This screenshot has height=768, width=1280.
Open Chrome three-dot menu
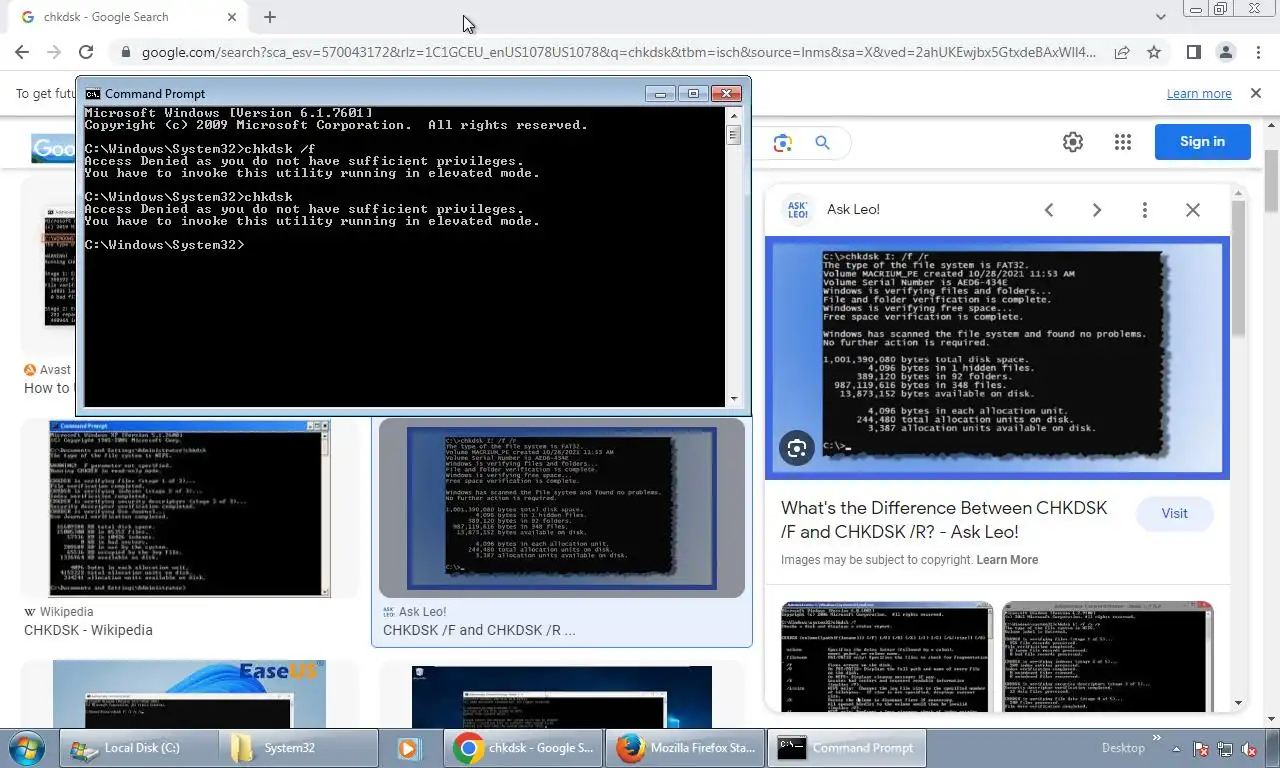(x=1258, y=52)
